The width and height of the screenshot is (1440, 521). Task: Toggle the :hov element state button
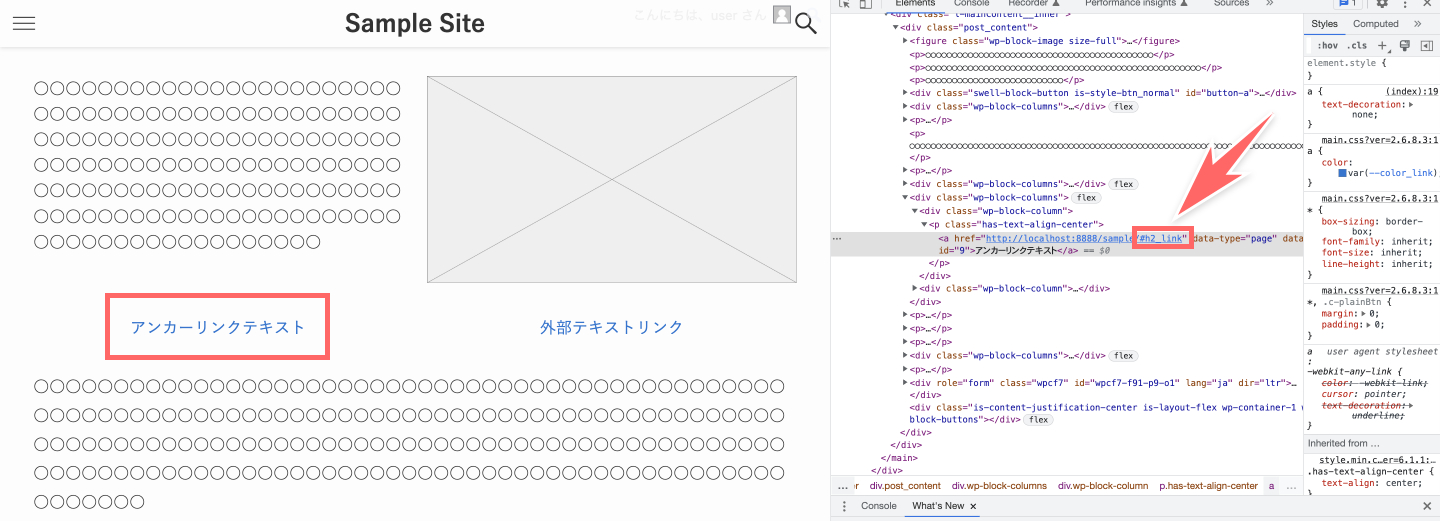click(1327, 46)
